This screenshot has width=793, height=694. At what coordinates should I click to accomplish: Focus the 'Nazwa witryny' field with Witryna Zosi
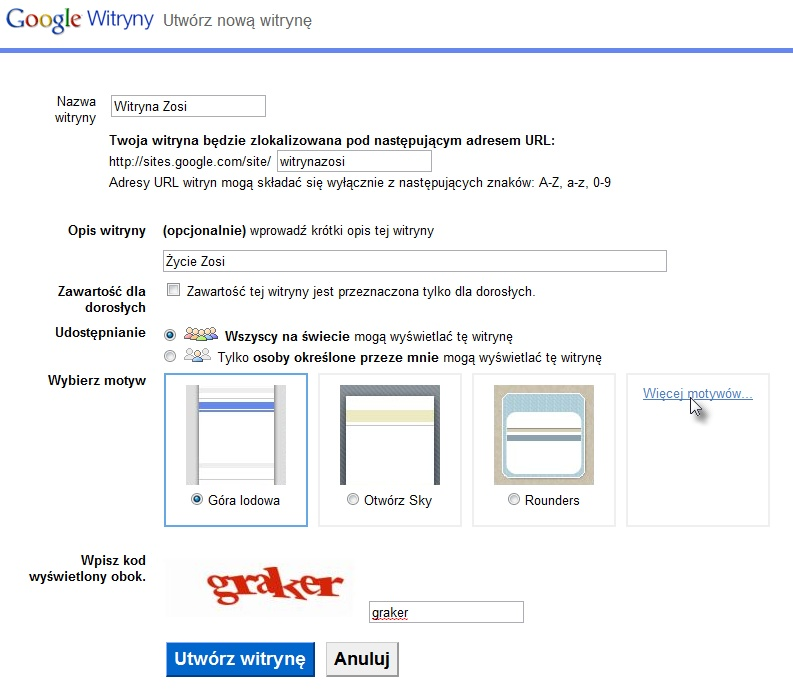(188, 106)
